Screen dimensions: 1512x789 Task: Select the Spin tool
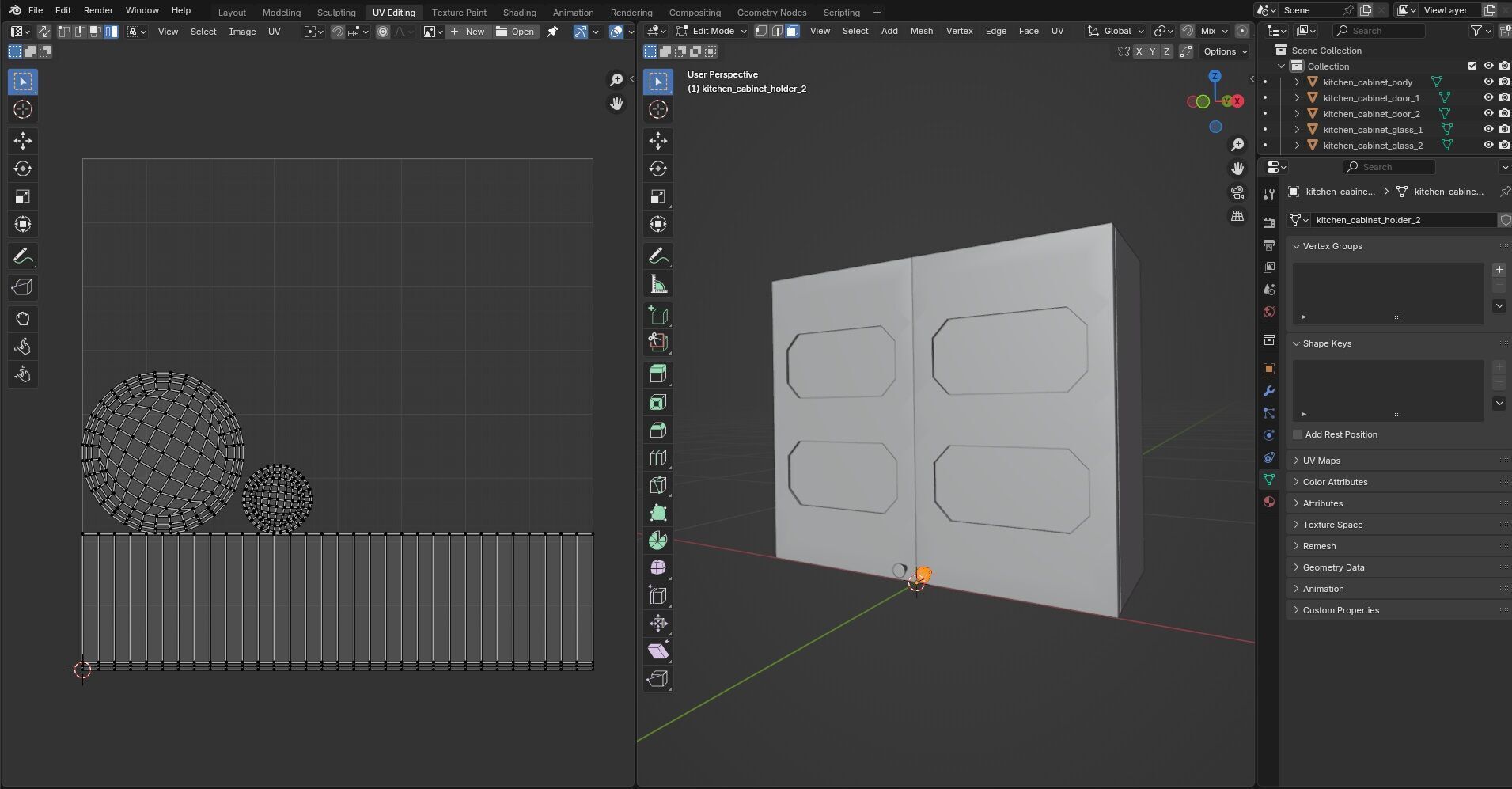pos(658,541)
